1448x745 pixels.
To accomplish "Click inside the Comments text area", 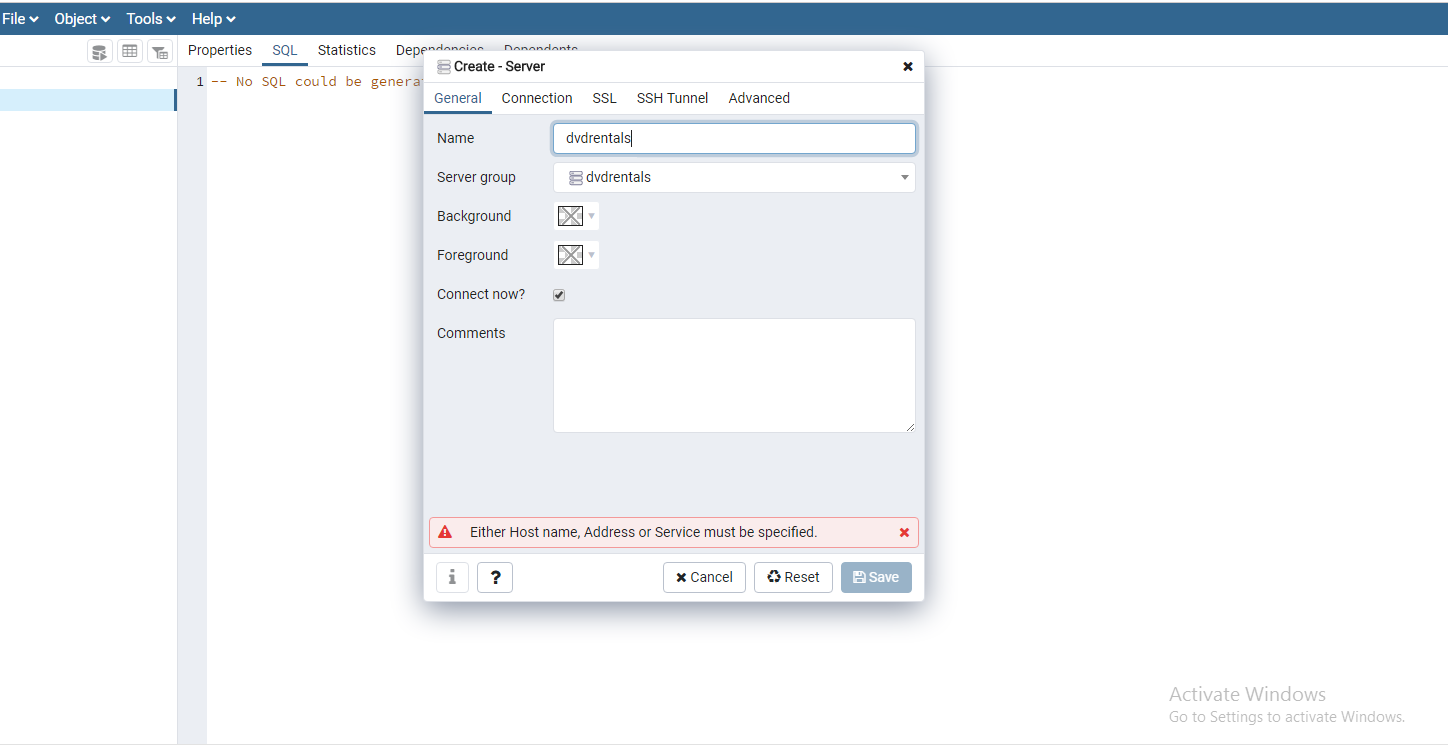I will tap(734, 375).
